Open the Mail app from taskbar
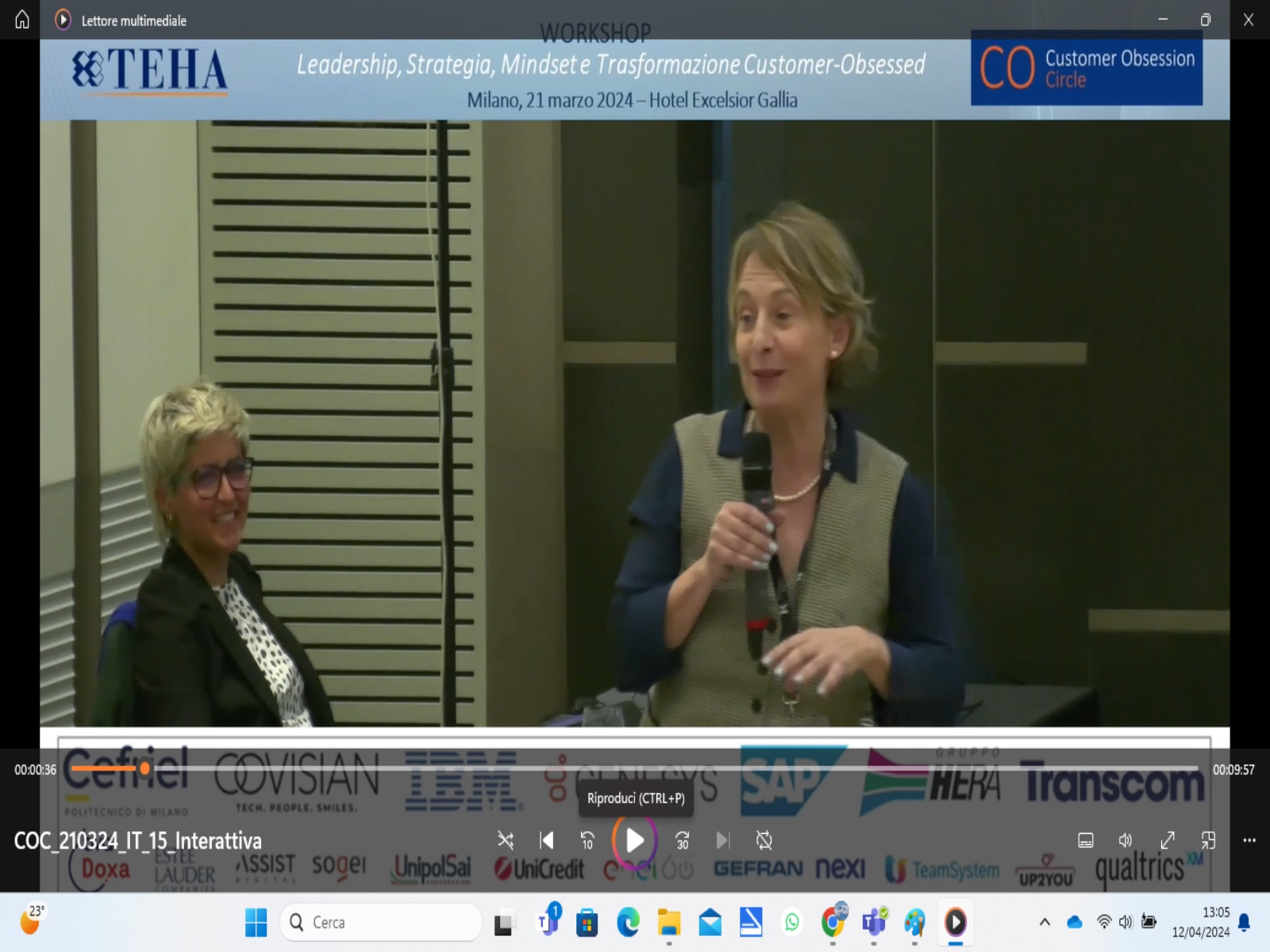1270x952 pixels. [710, 923]
